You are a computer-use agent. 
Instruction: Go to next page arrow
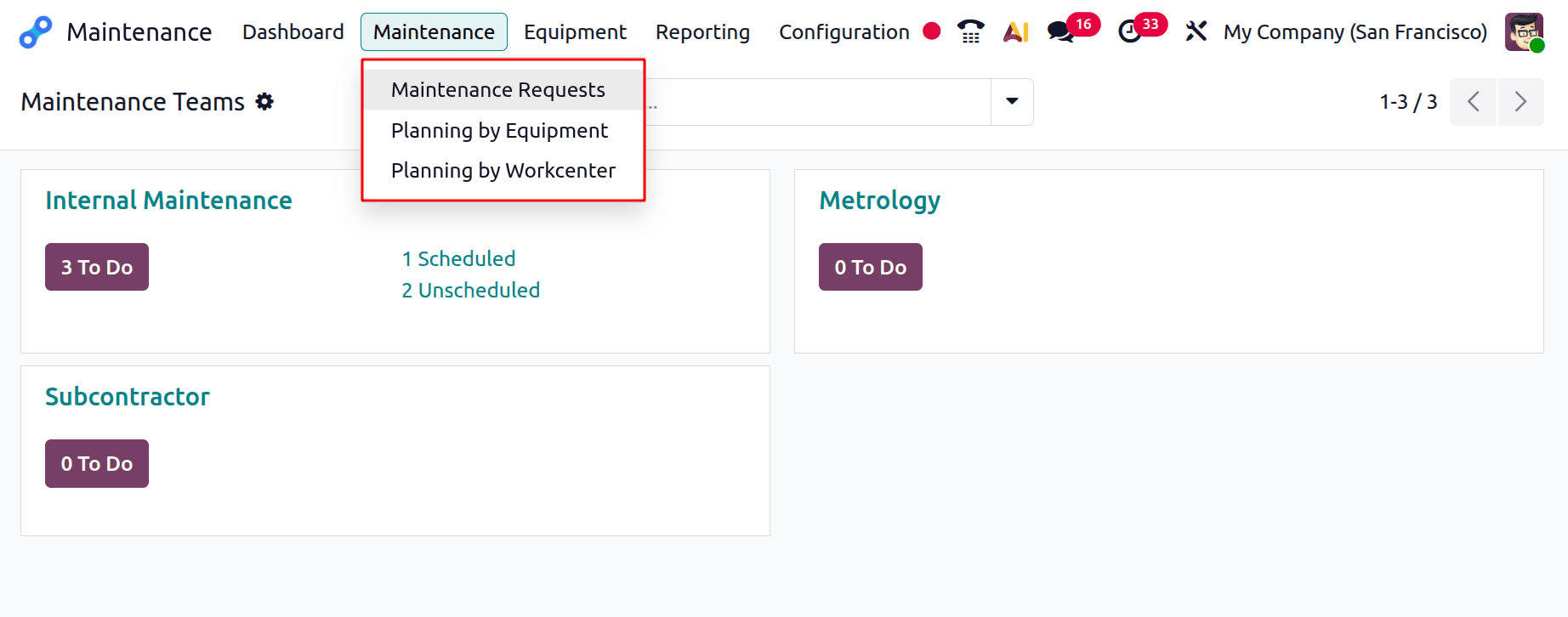(x=1521, y=102)
